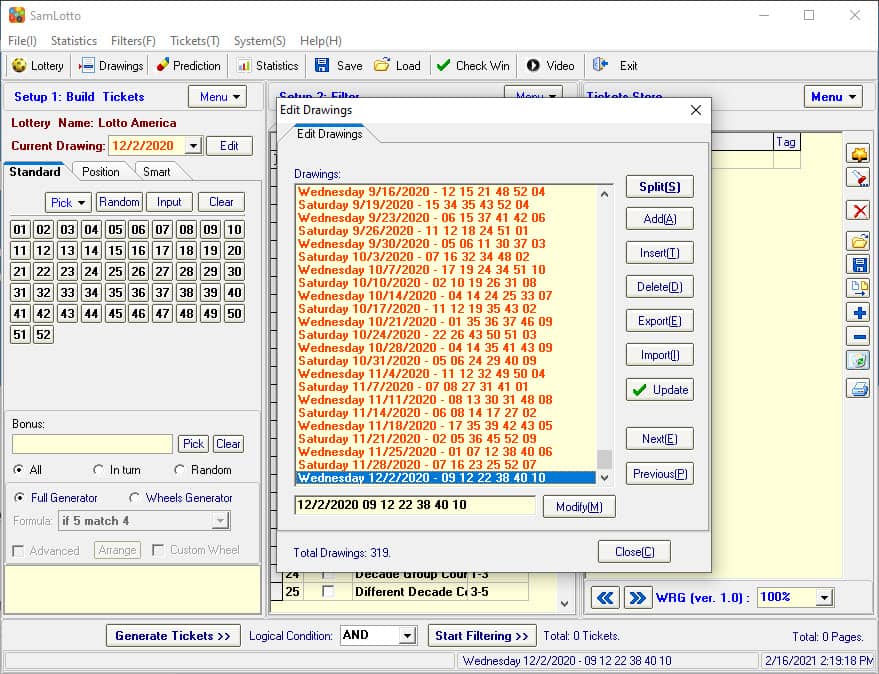The width and height of the screenshot is (879, 674).
Task: Click the SamLotto app icon in title bar
Action: [17, 15]
